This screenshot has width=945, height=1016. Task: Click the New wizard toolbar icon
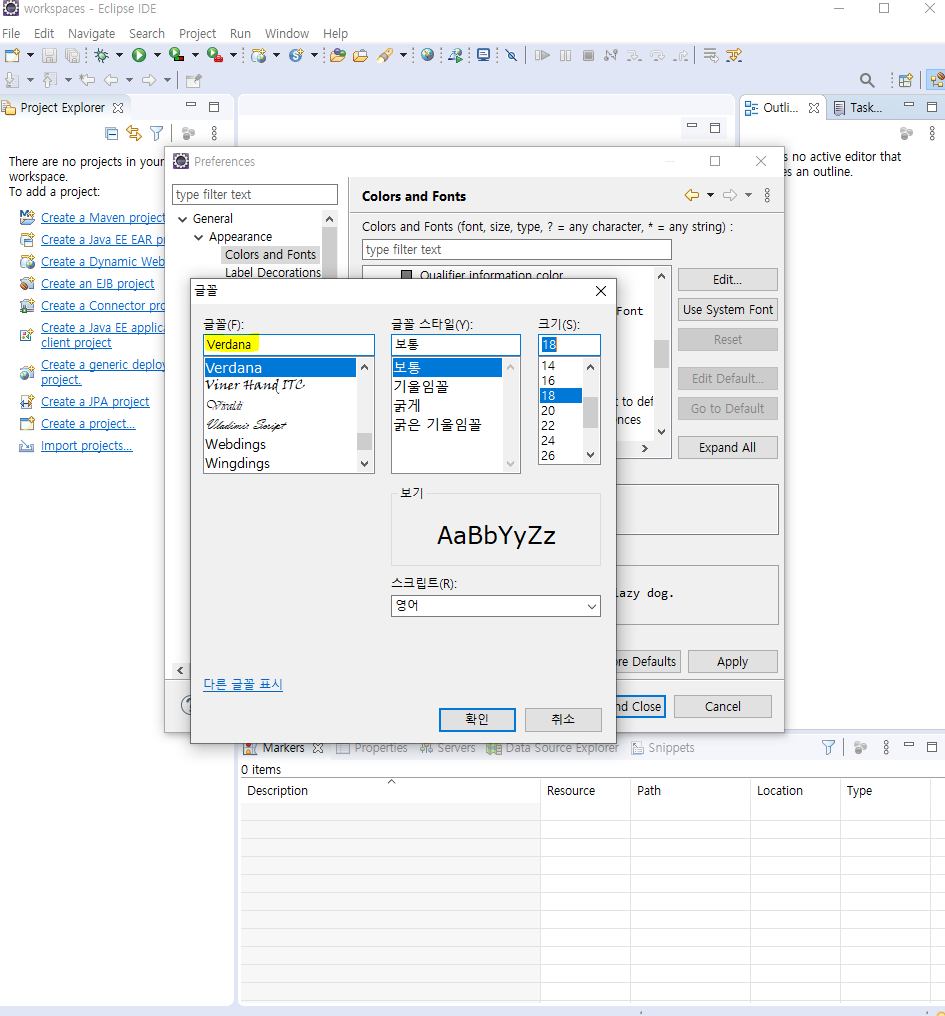12,56
